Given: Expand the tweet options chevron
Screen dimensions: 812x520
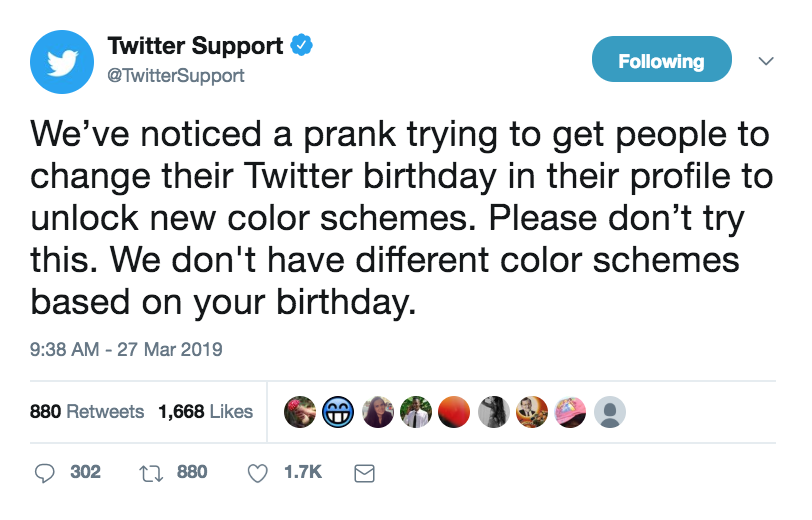Looking at the screenshot, I should pyautogui.click(x=766, y=61).
